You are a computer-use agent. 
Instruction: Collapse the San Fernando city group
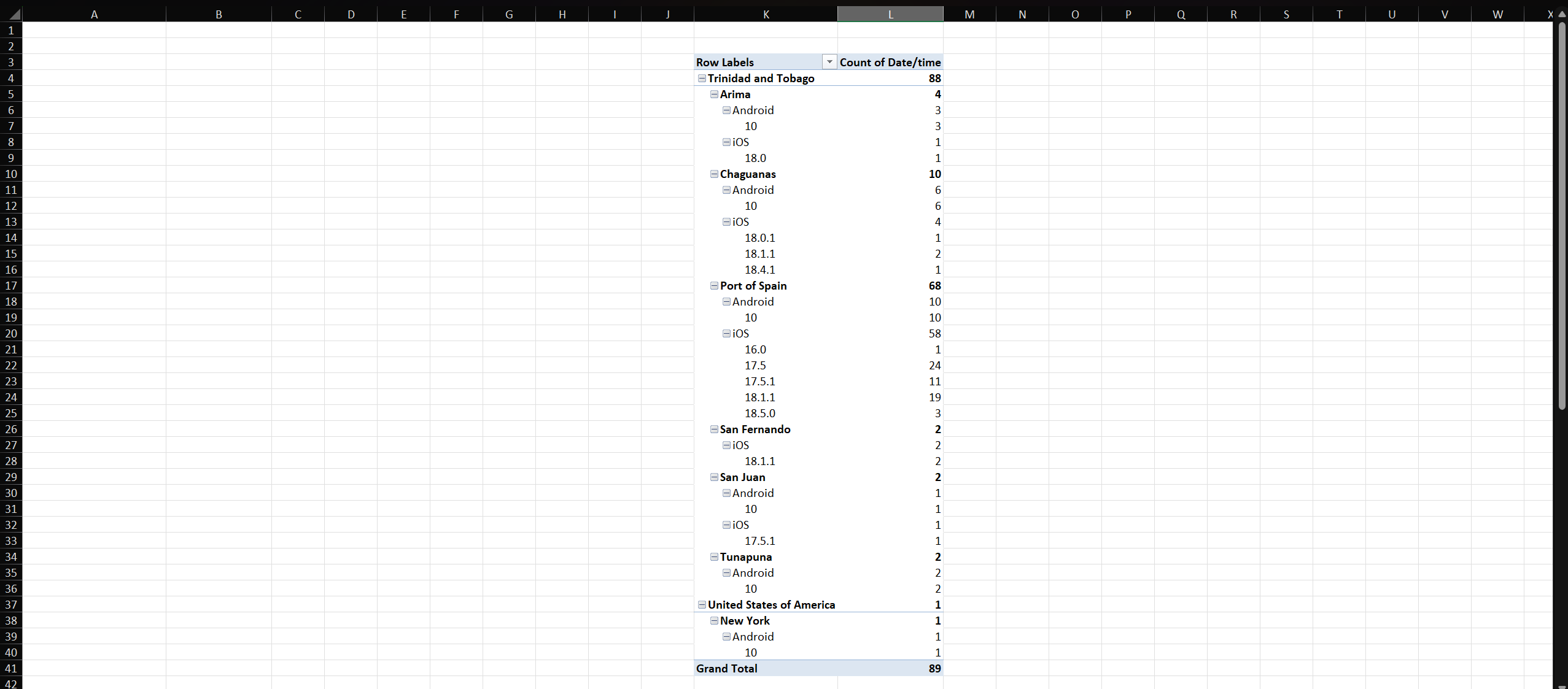(714, 429)
